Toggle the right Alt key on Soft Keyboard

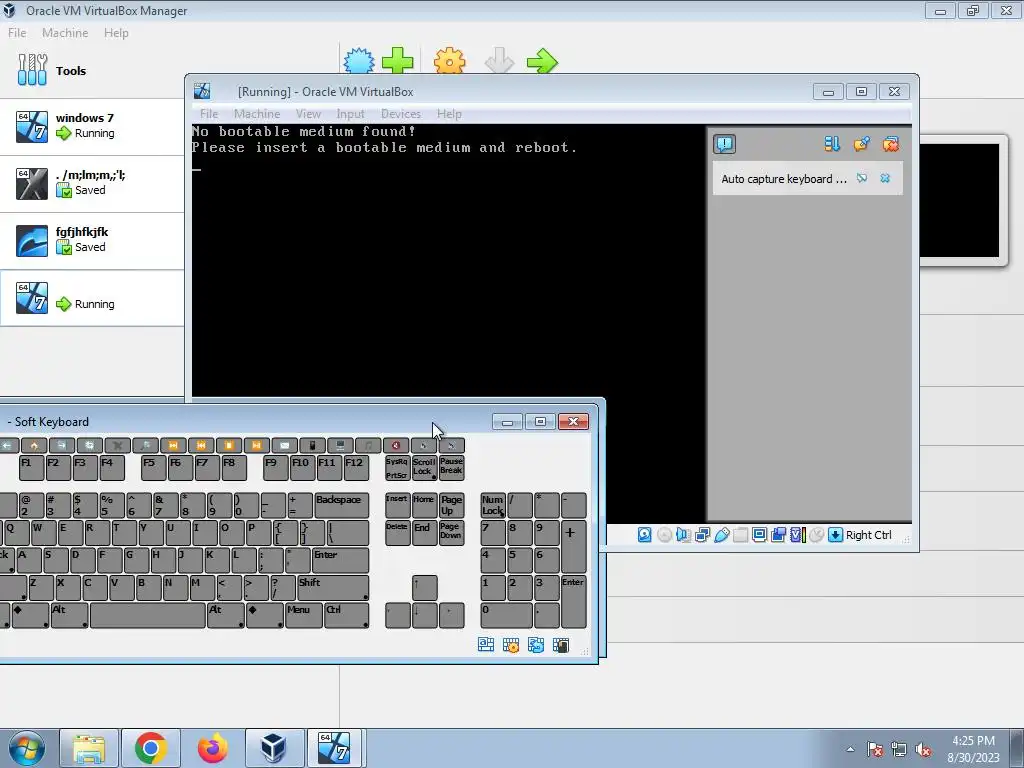(x=225, y=615)
